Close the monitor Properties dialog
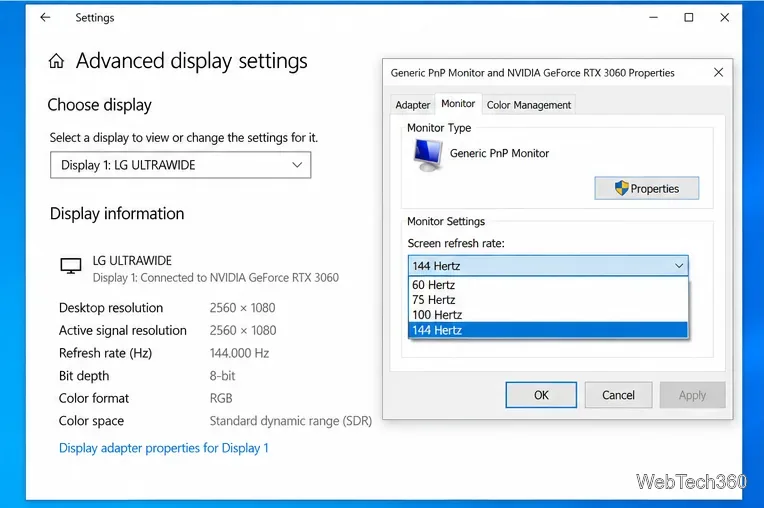The height and width of the screenshot is (508, 764). [718, 73]
